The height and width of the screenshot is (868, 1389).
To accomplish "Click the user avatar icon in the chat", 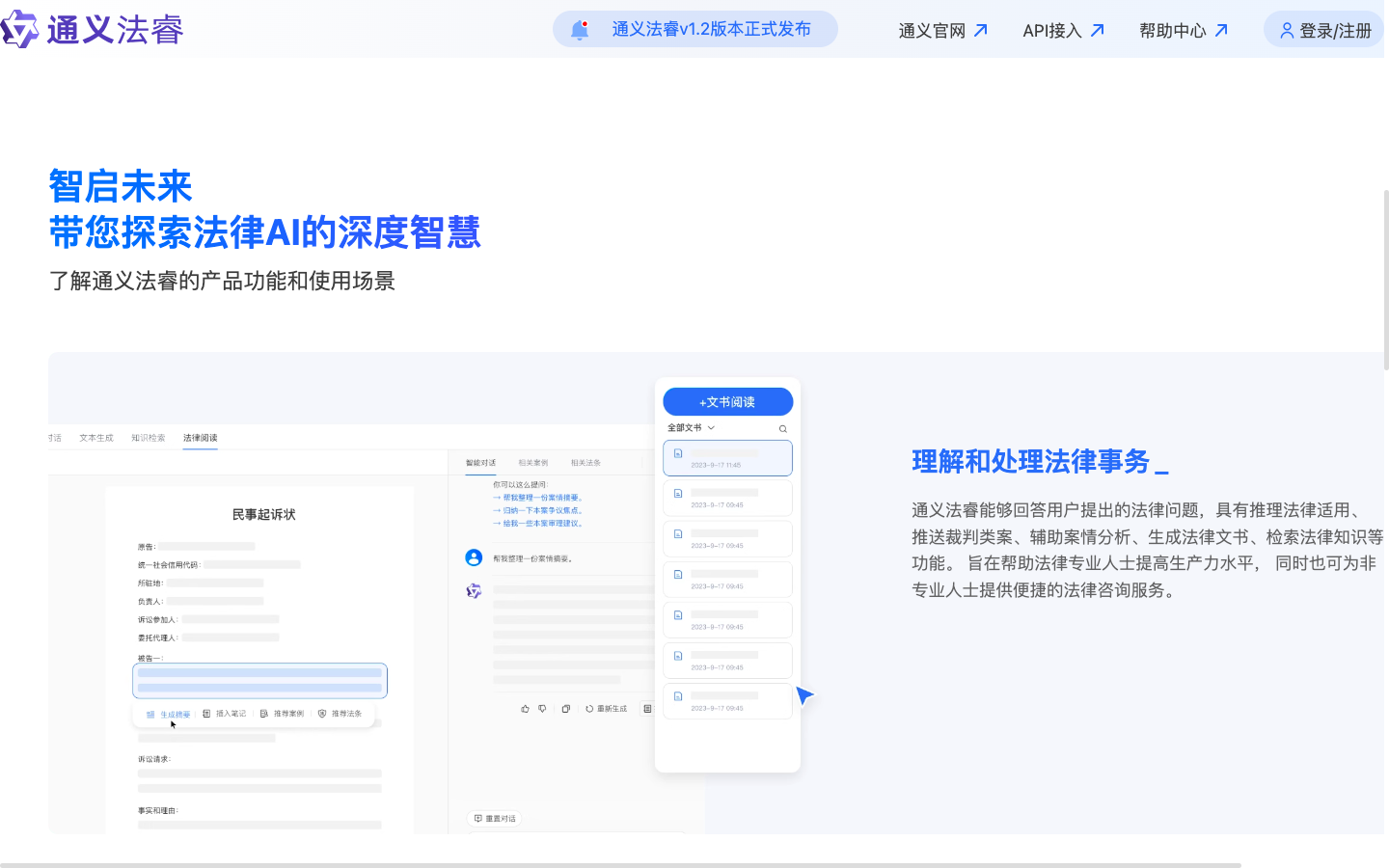I will point(473,557).
